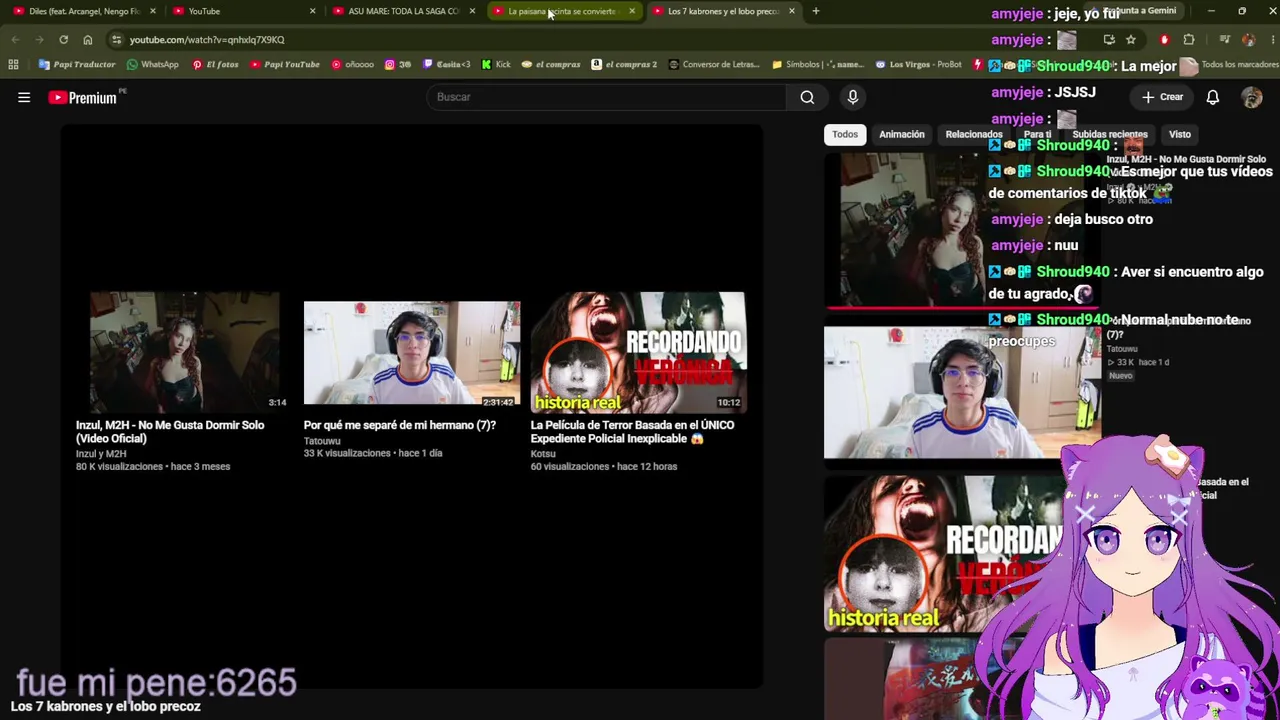Image resolution: width=1280 pixels, height=720 pixels.
Task: Expand the 'Símbolos' bookmarks folder
Action: [817, 65]
